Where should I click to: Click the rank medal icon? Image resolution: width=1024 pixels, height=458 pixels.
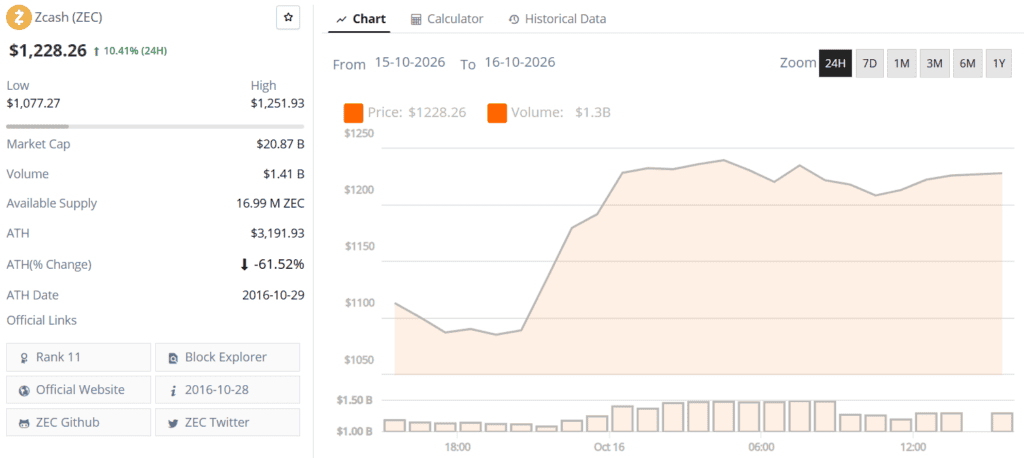point(24,358)
